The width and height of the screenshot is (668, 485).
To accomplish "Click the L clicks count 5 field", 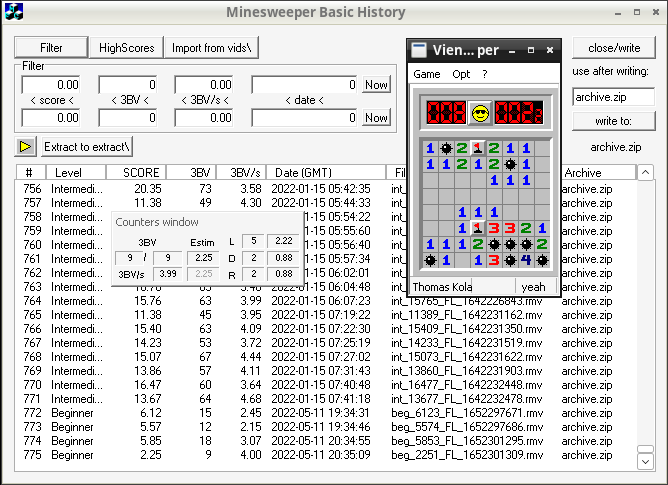I will 253,241.
